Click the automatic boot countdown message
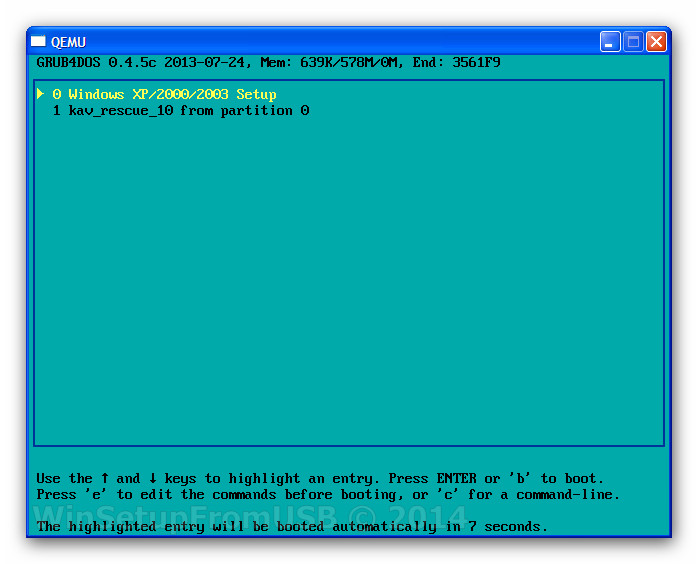This screenshot has width=698, height=564. 292,527
